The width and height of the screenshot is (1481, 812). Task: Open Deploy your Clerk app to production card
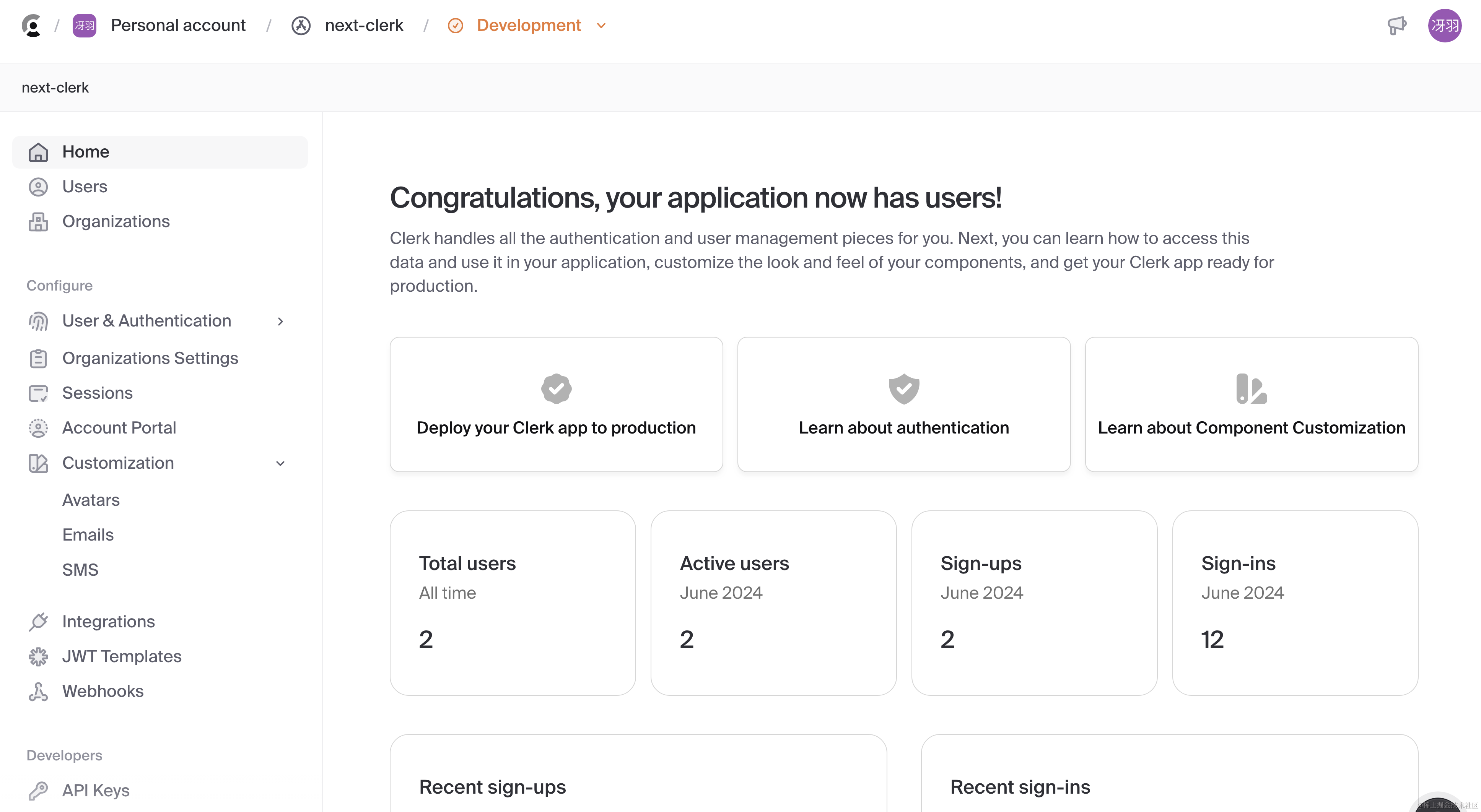[x=556, y=404]
